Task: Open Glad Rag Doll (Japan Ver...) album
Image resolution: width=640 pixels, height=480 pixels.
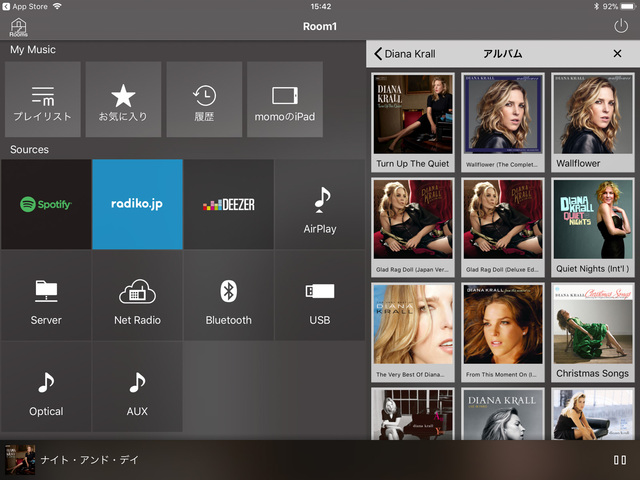Action: [413, 227]
